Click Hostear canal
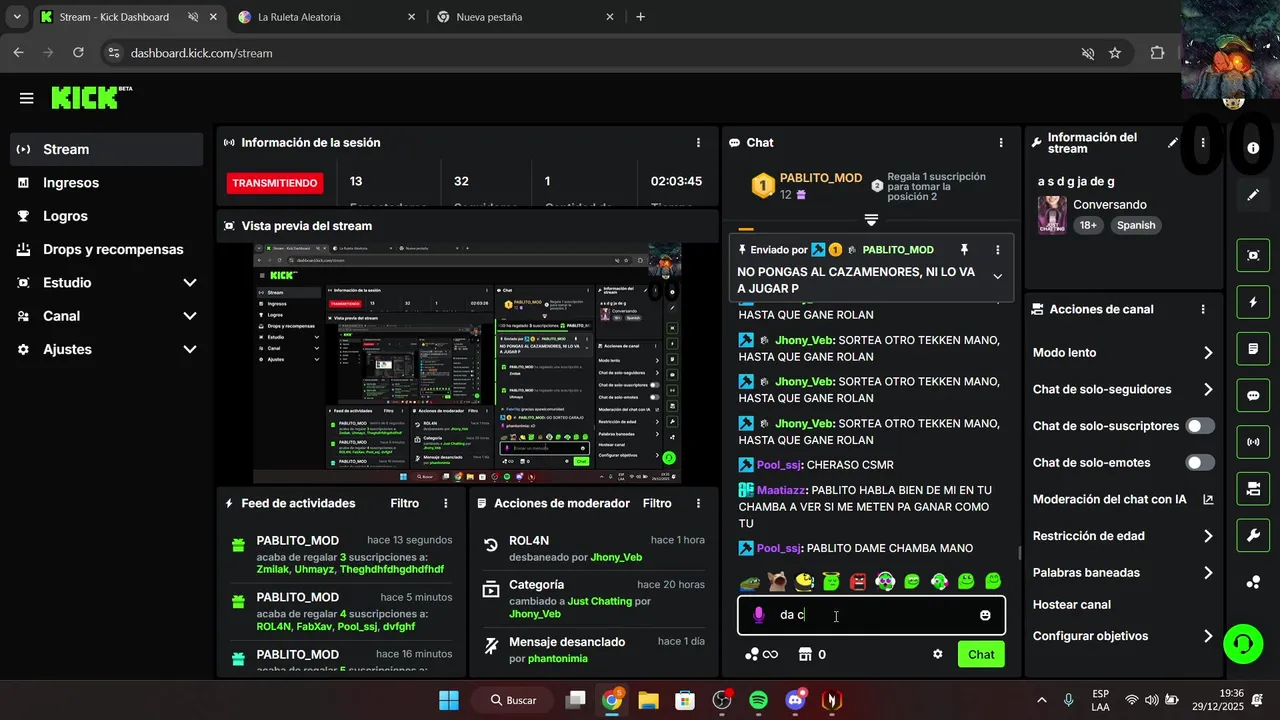Image resolution: width=1280 pixels, height=720 pixels. pos(1071,605)
